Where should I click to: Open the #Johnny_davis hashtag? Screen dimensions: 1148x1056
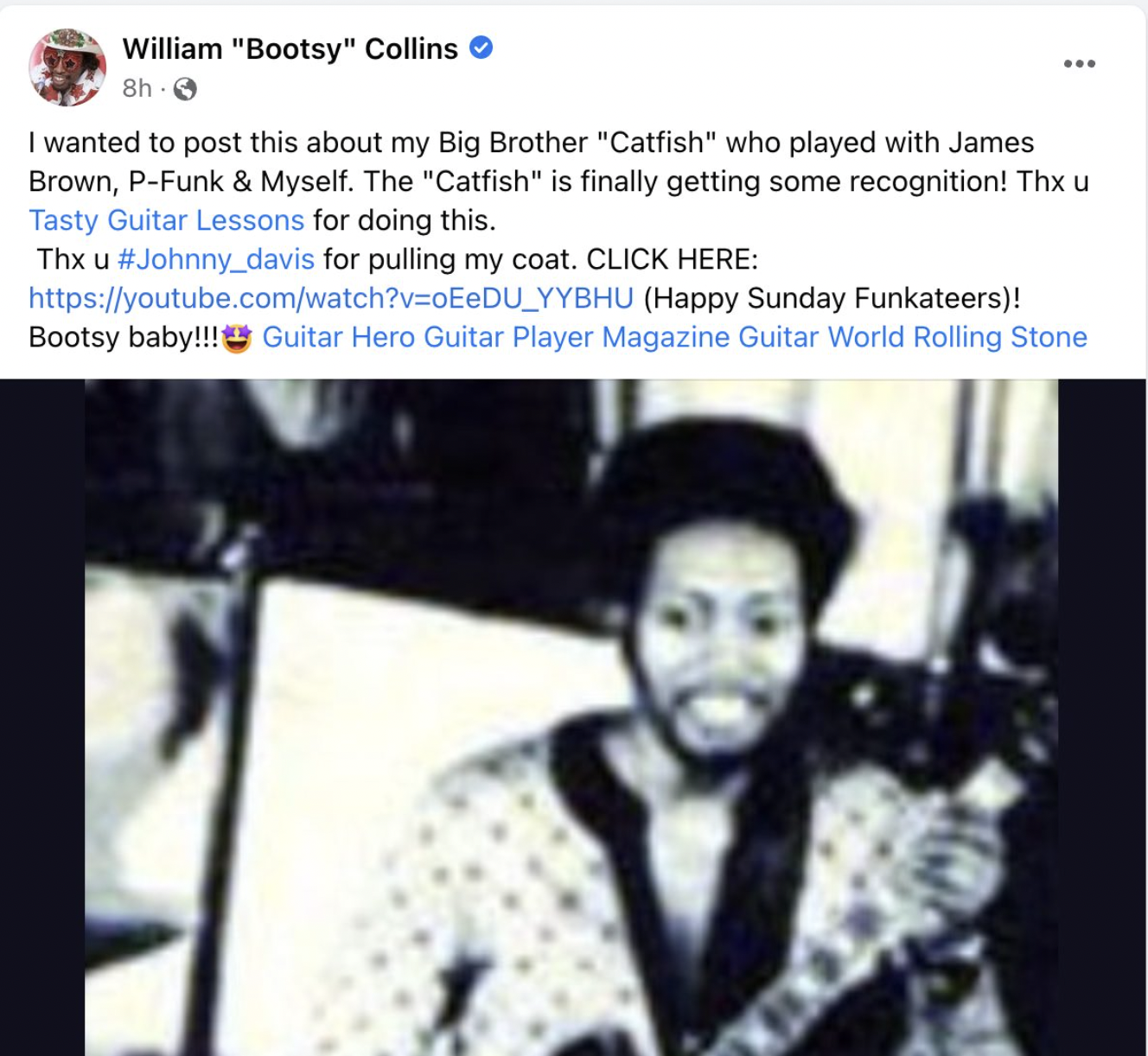click(216, 259)
